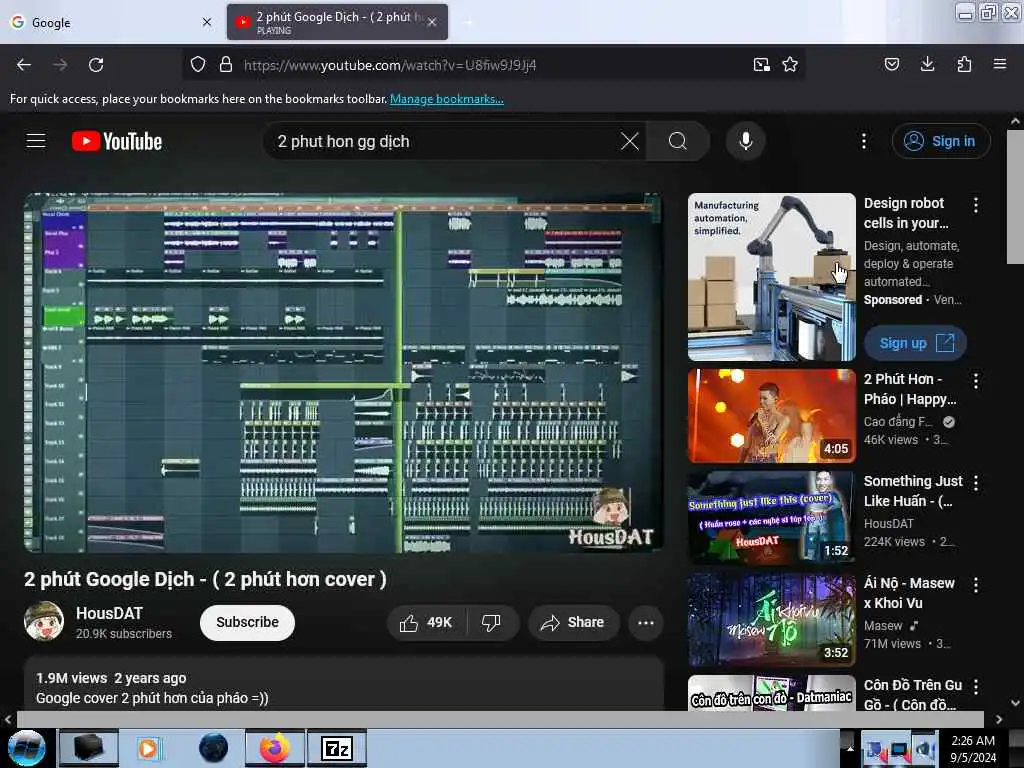Open options for Something Just Like Huấn

pos(976,483)
